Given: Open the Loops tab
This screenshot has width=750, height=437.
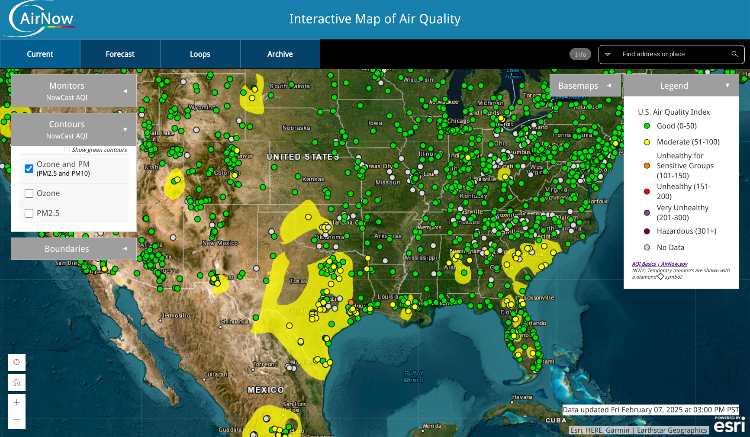Looking at the screenshot, I should [200, 54].
